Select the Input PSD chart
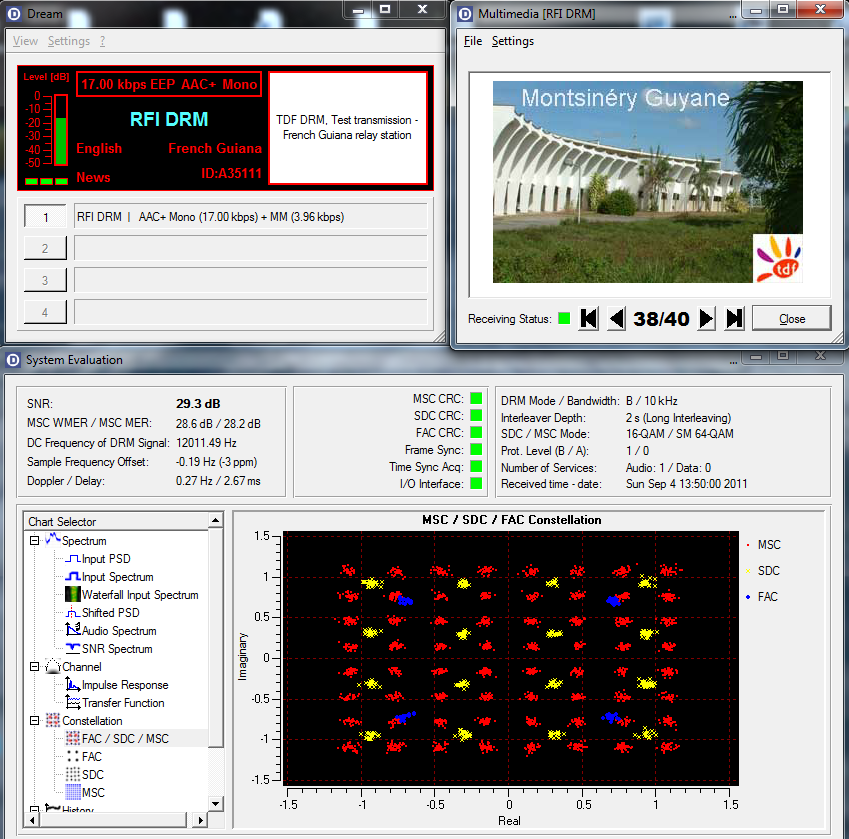Image resolution: width=849 pixels, height=839 pixels. [x=105, y=559]
